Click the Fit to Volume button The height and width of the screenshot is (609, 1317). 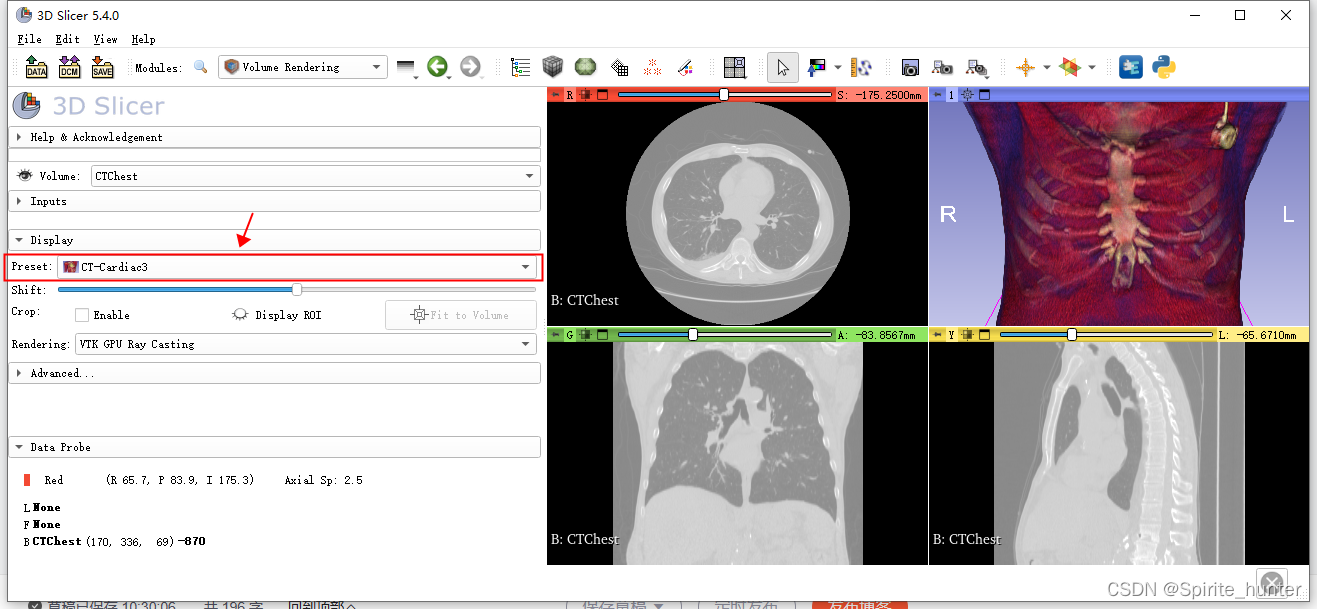(x=461, y=315)
